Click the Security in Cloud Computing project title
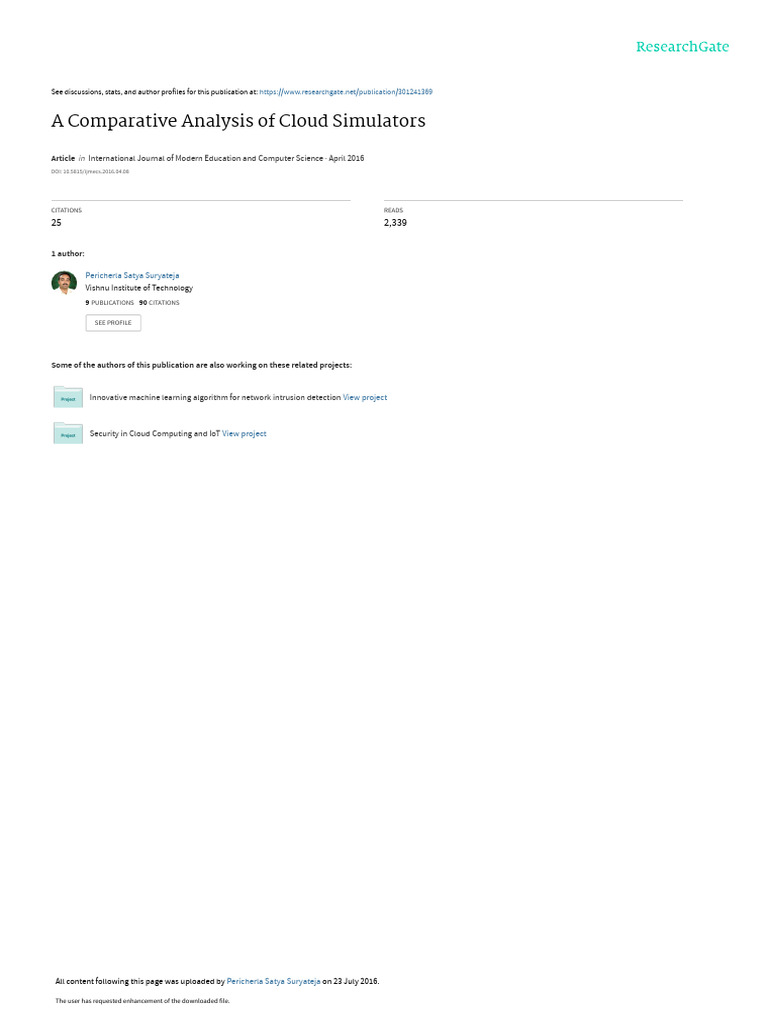This screenshot has height=1024, width=768. coord(155,434)
